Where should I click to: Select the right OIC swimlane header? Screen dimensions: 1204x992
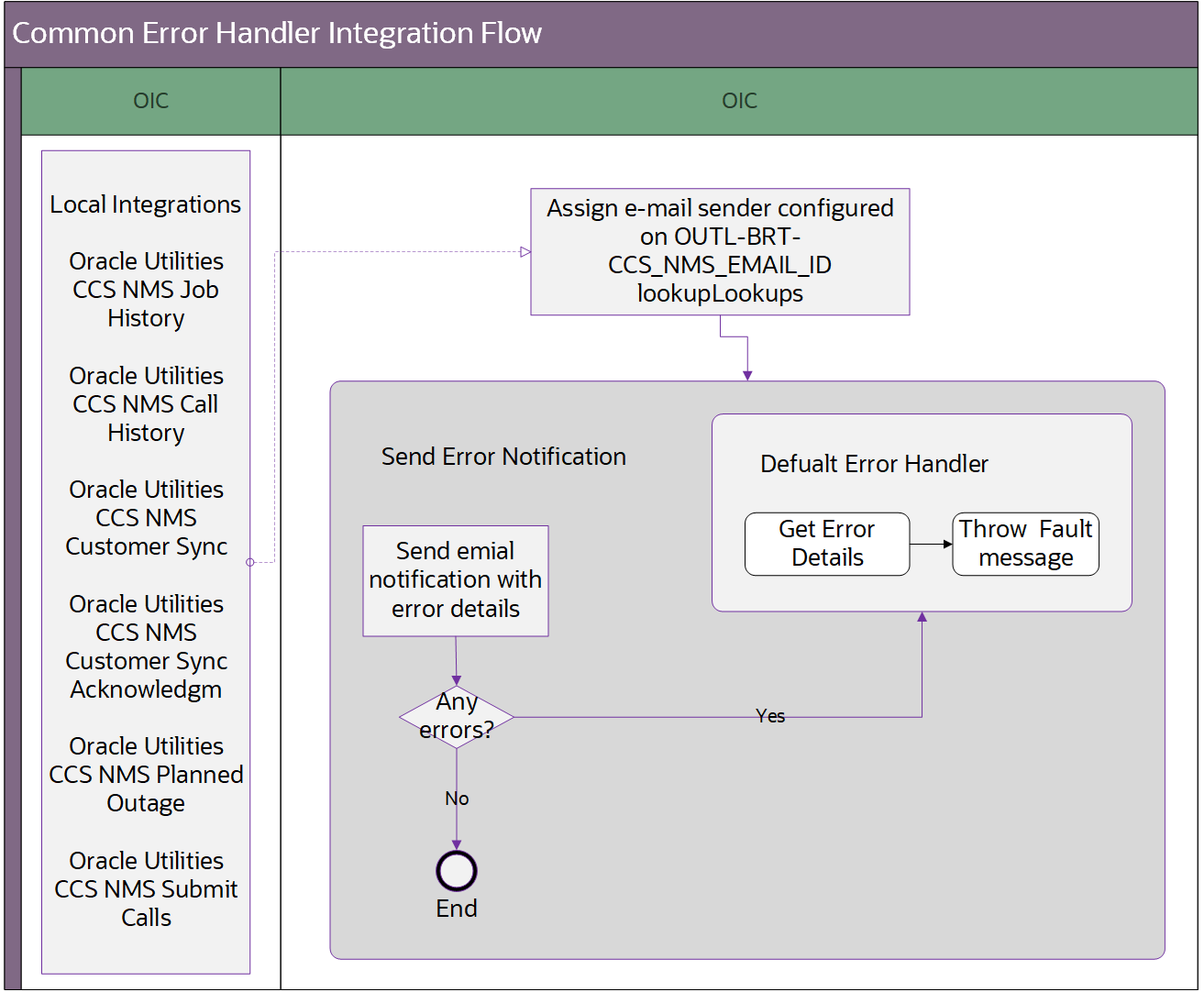tap(739, 101)
